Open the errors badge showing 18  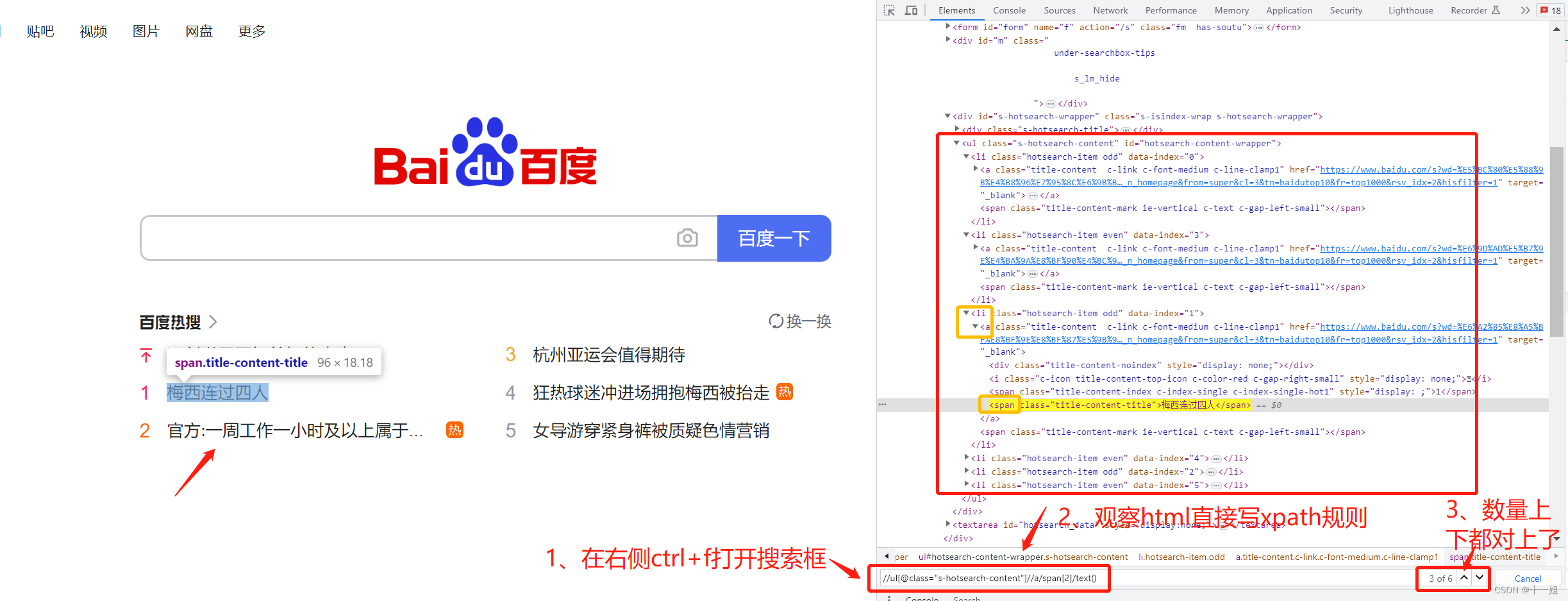(x=1551, y=10)
